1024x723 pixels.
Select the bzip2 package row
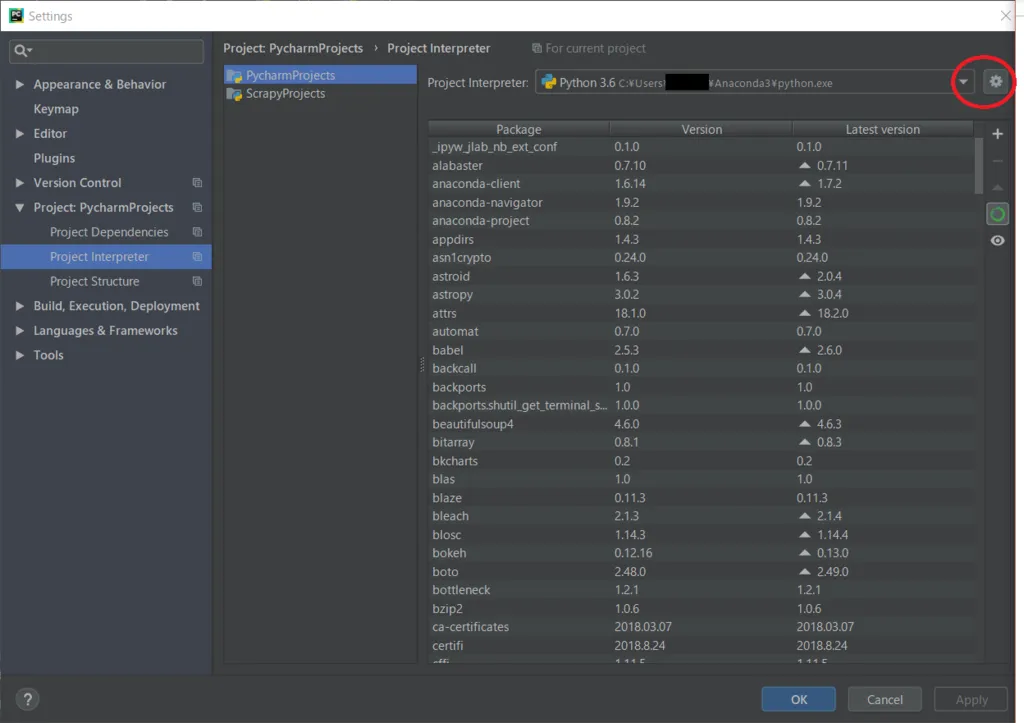coord(702,609)
